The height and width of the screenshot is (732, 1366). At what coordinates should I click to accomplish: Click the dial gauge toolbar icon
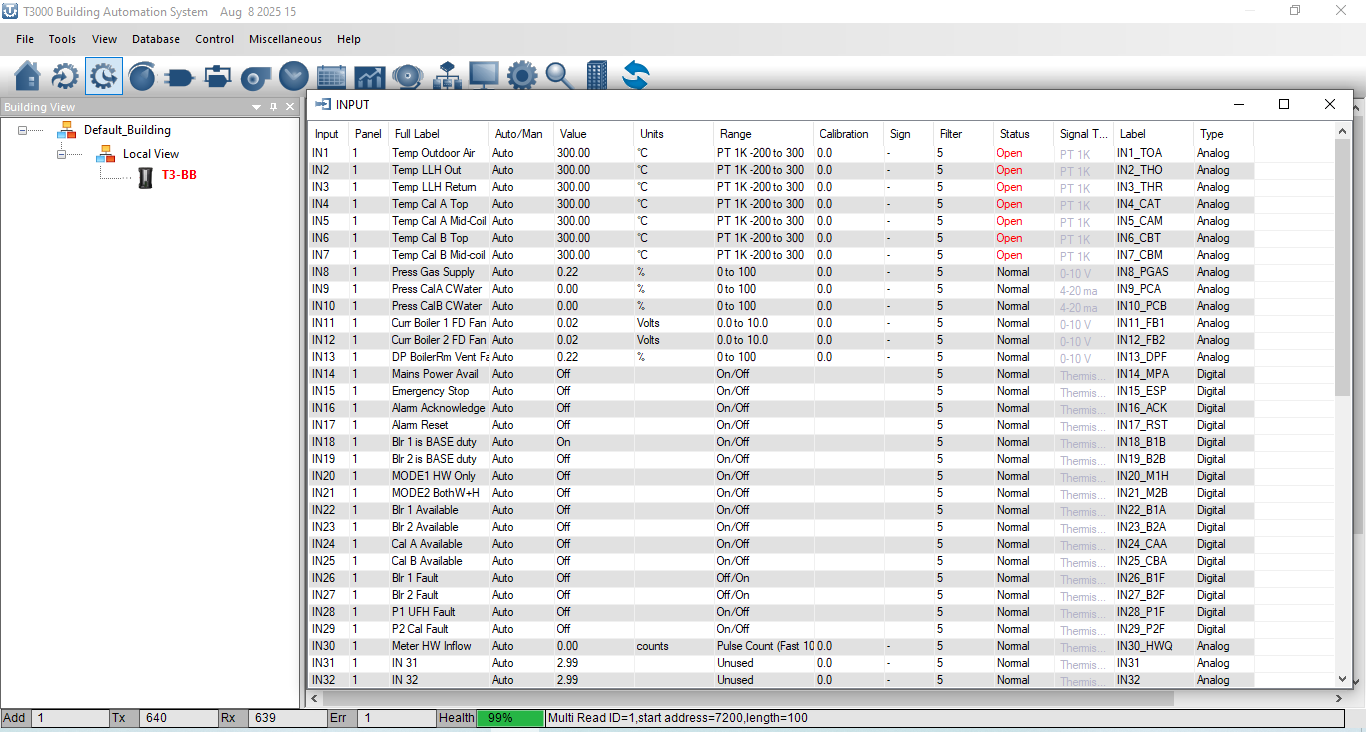142,76
